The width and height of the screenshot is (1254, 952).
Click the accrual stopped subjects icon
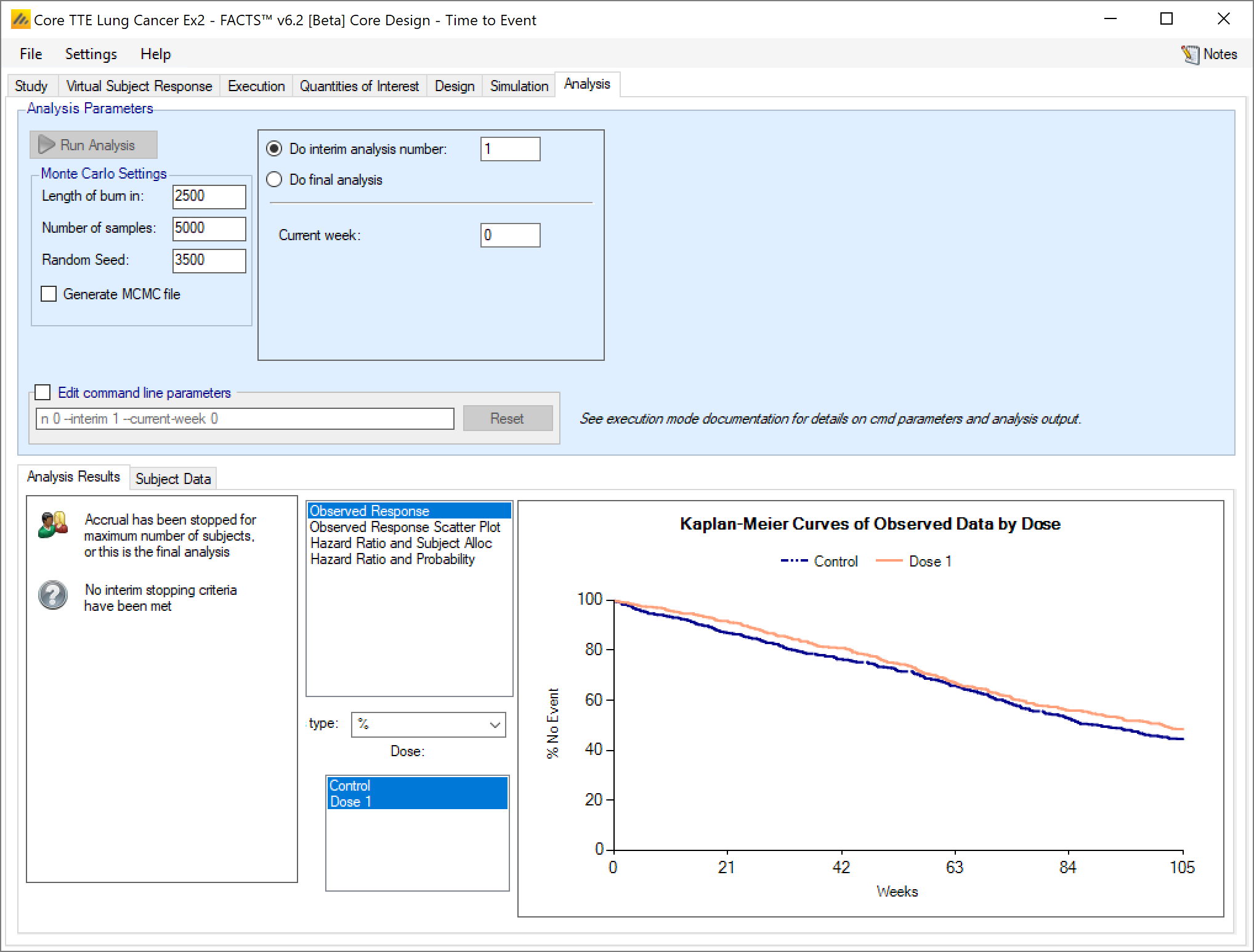pyautogui.click(x=53, y=525)
